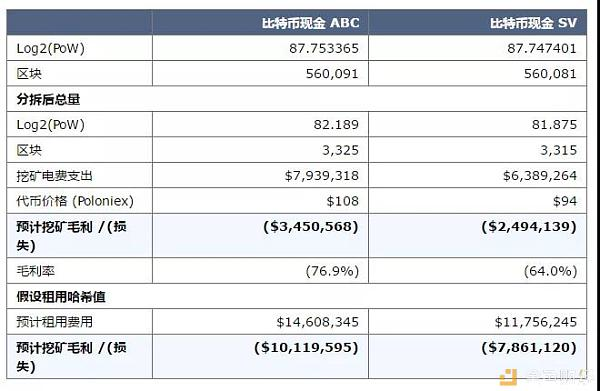600x391 pixels.
Task: Select the SV block count 560,081
Action: point(550,73)
